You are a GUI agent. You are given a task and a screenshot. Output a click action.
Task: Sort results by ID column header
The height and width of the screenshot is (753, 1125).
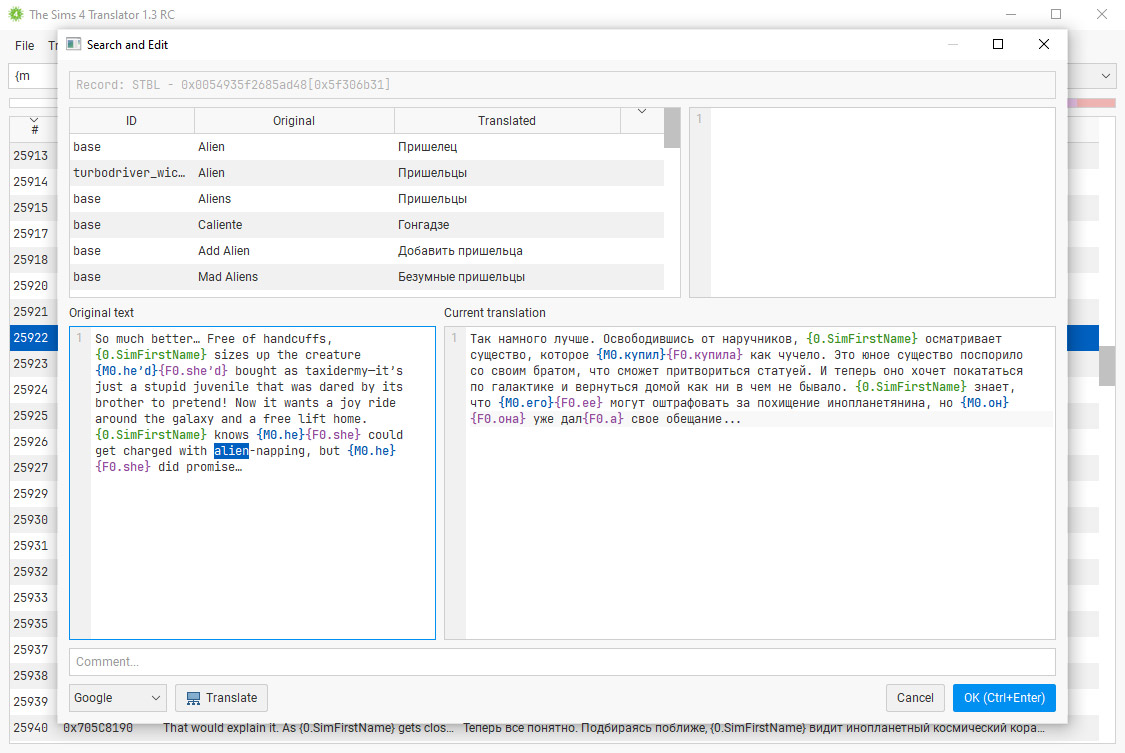tap(131, 120)
